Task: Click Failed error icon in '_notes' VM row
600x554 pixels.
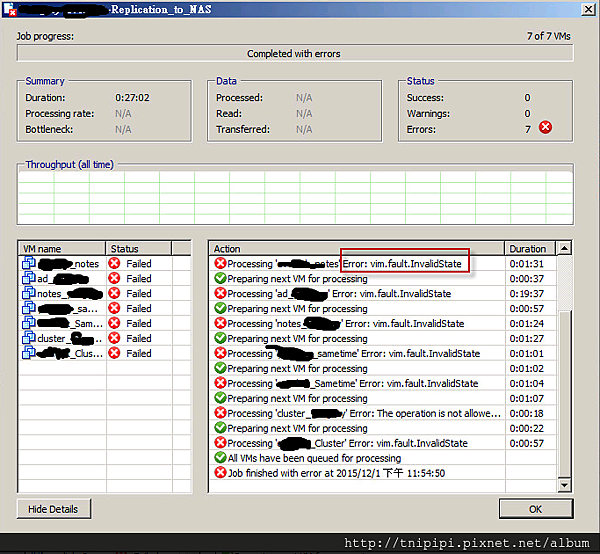Action: tap(114, 263)
